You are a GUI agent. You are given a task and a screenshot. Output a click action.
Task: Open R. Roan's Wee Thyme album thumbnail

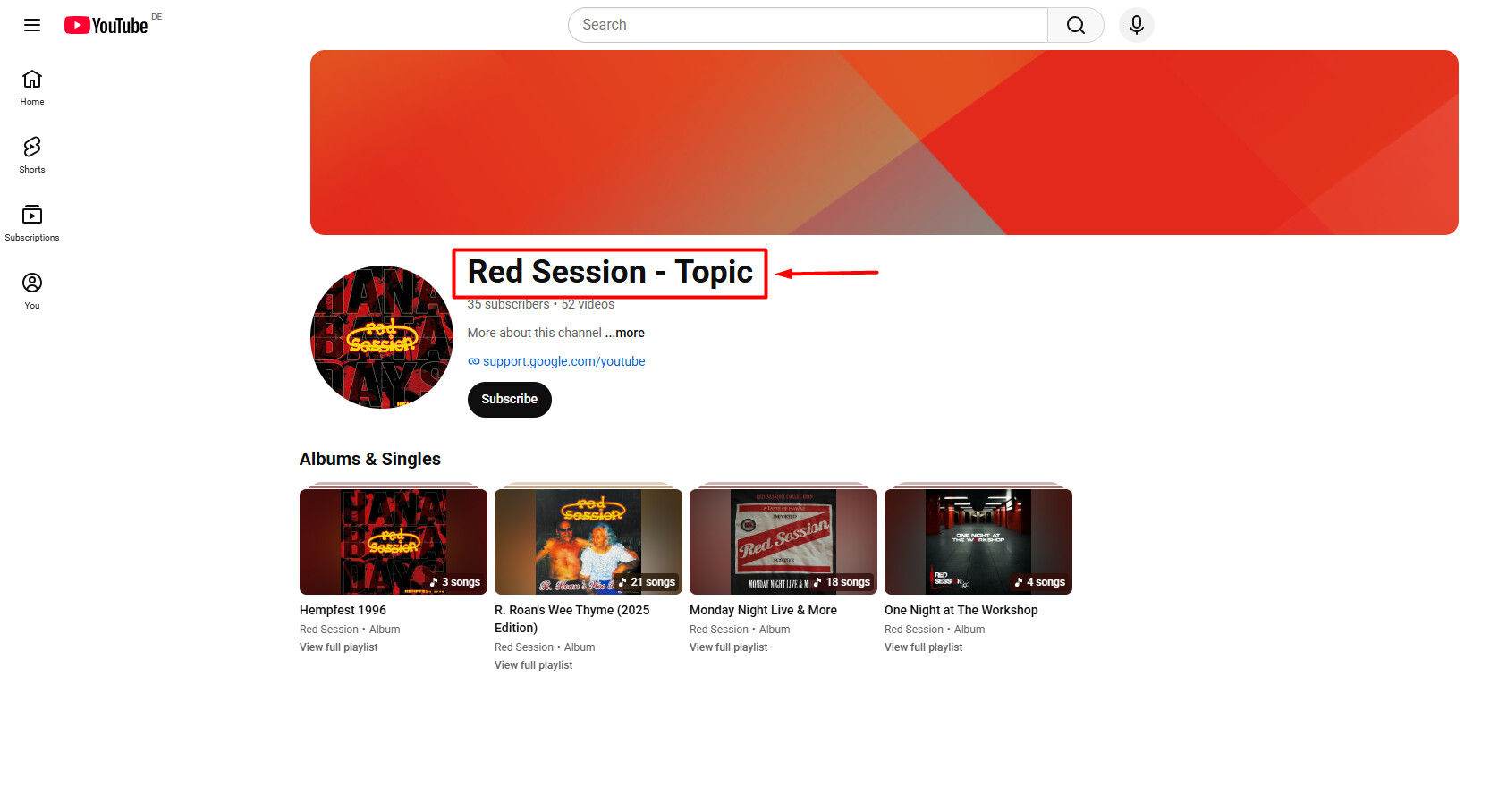point(588,541)
